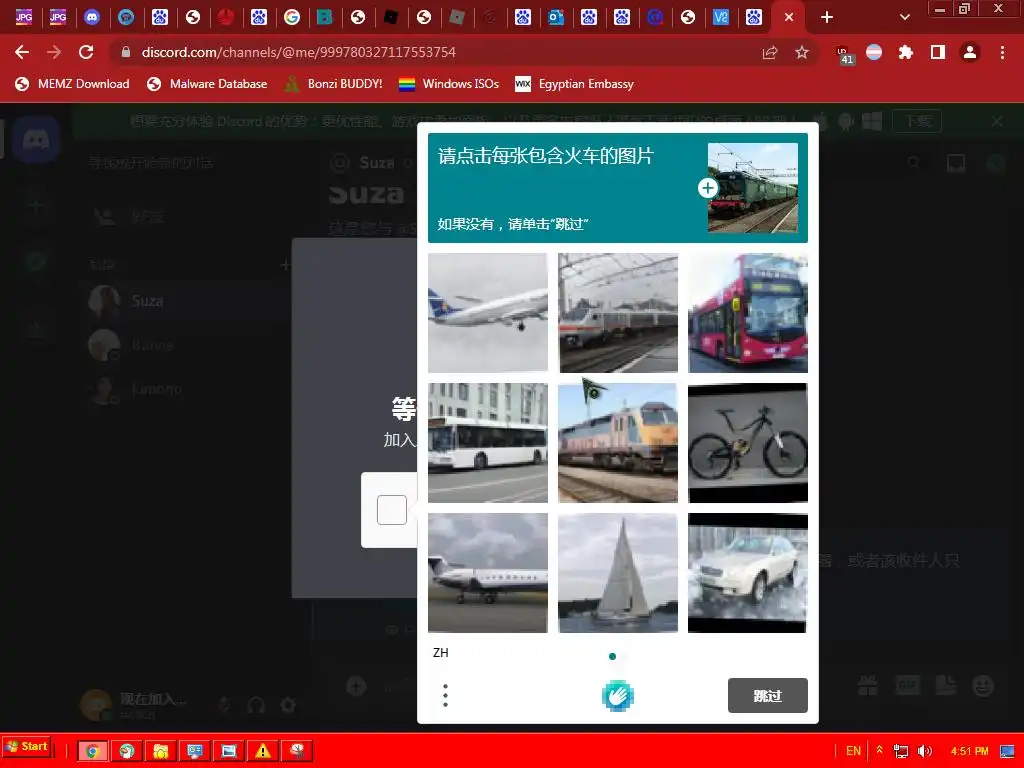The height and width of the screenshot is (768, 1024).
Task: Switch to the Discord icon tab
Action: [92, 17]
